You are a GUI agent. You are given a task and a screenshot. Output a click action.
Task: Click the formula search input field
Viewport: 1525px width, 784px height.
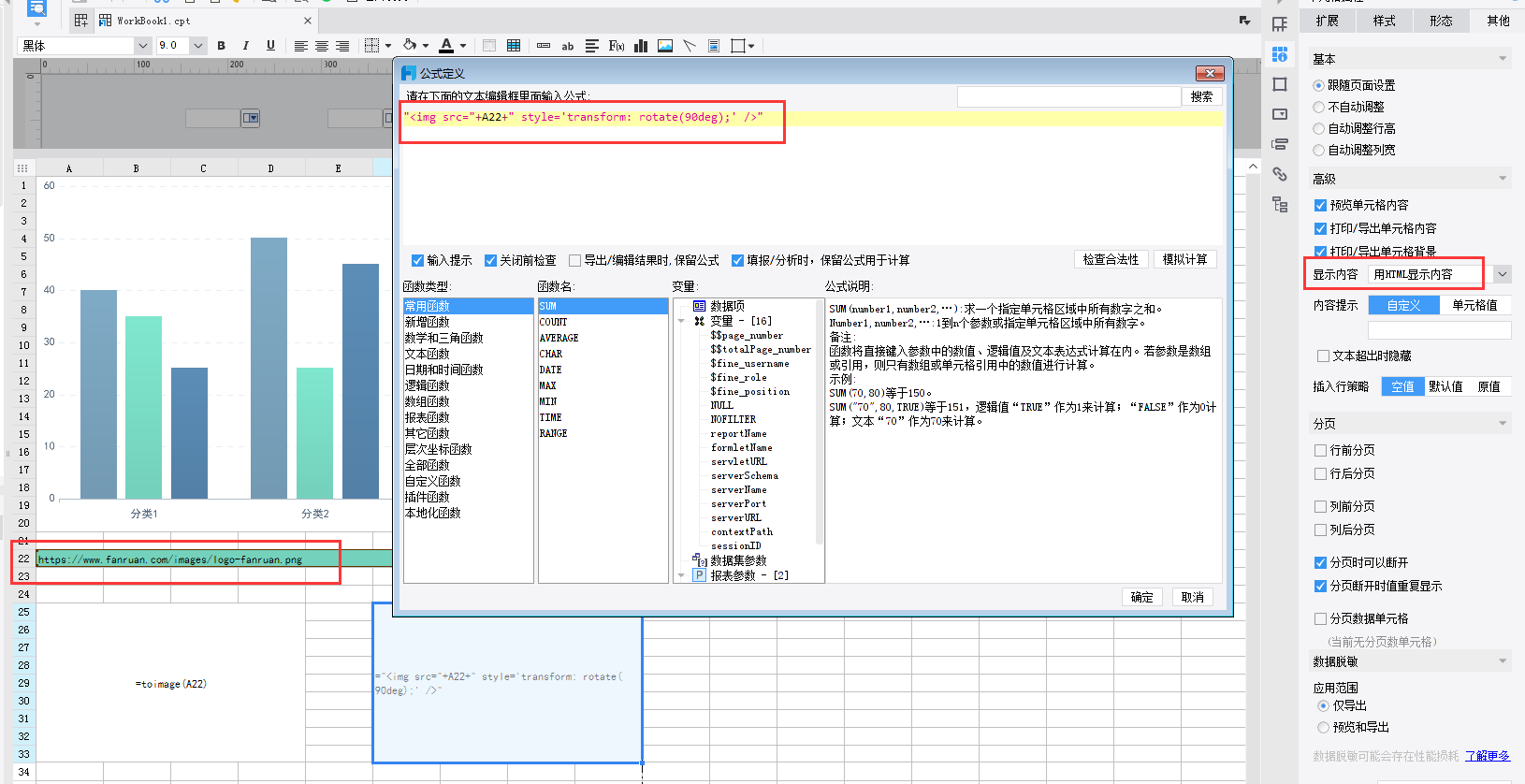coord(1068,96)
